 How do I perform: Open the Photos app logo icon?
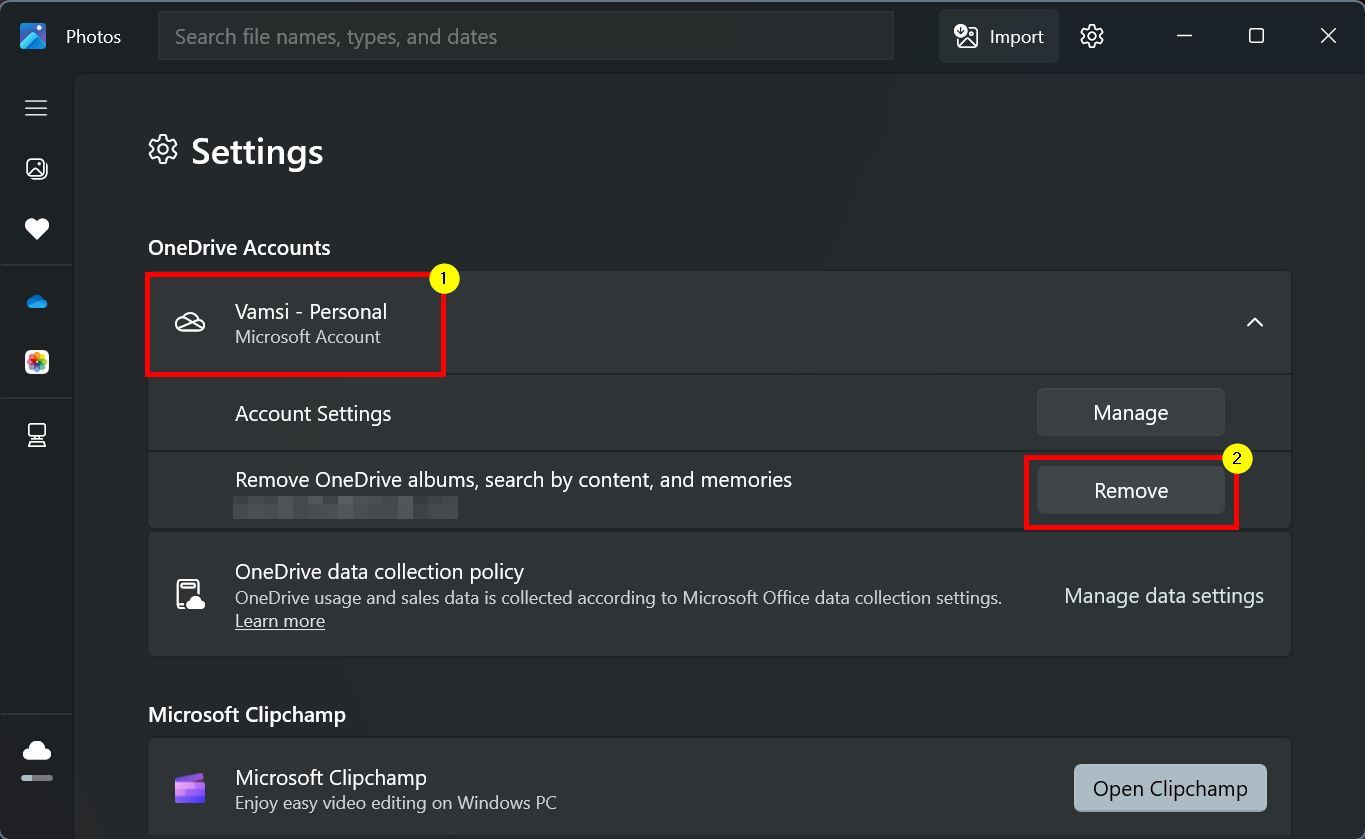pyautogui.click(x=33, y=36)
